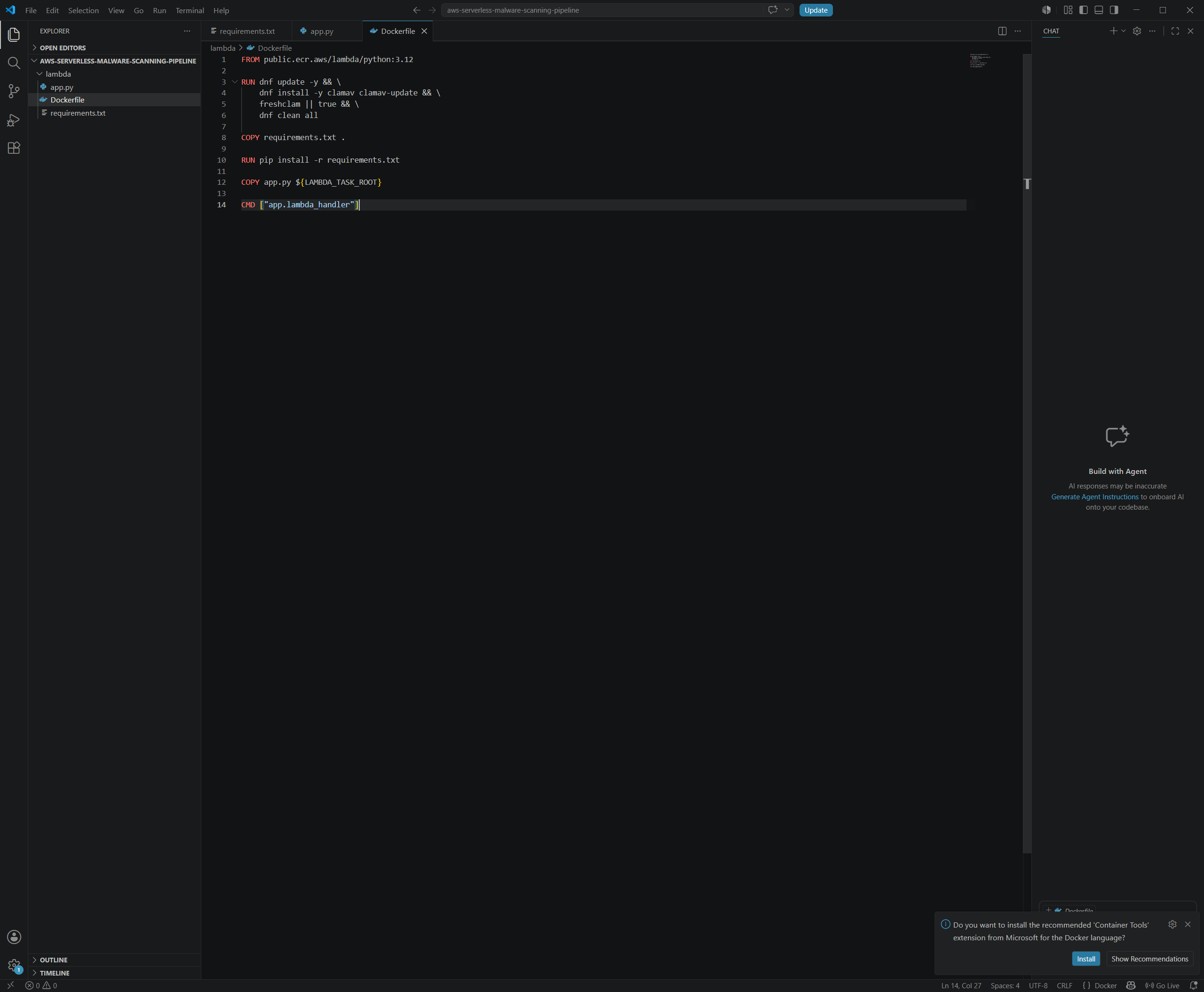Navigate back with the left arrow
Viewport: 1204px width, 992px height.
pos(416,10)
